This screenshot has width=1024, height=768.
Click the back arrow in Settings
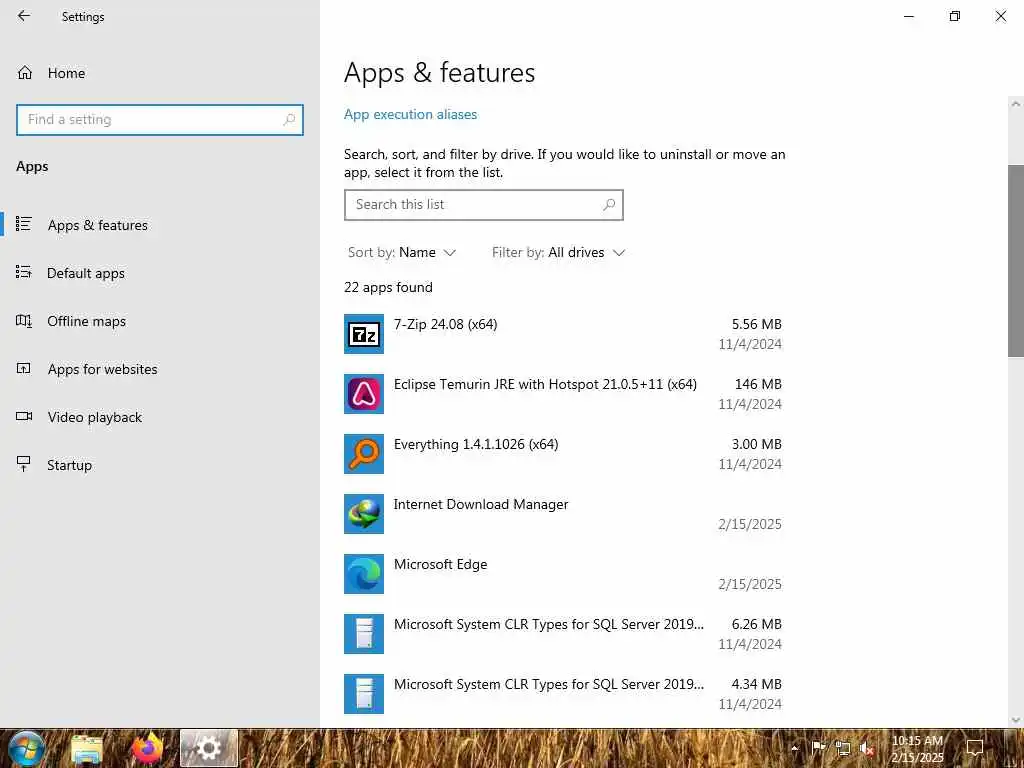click(x=24, y=16)
